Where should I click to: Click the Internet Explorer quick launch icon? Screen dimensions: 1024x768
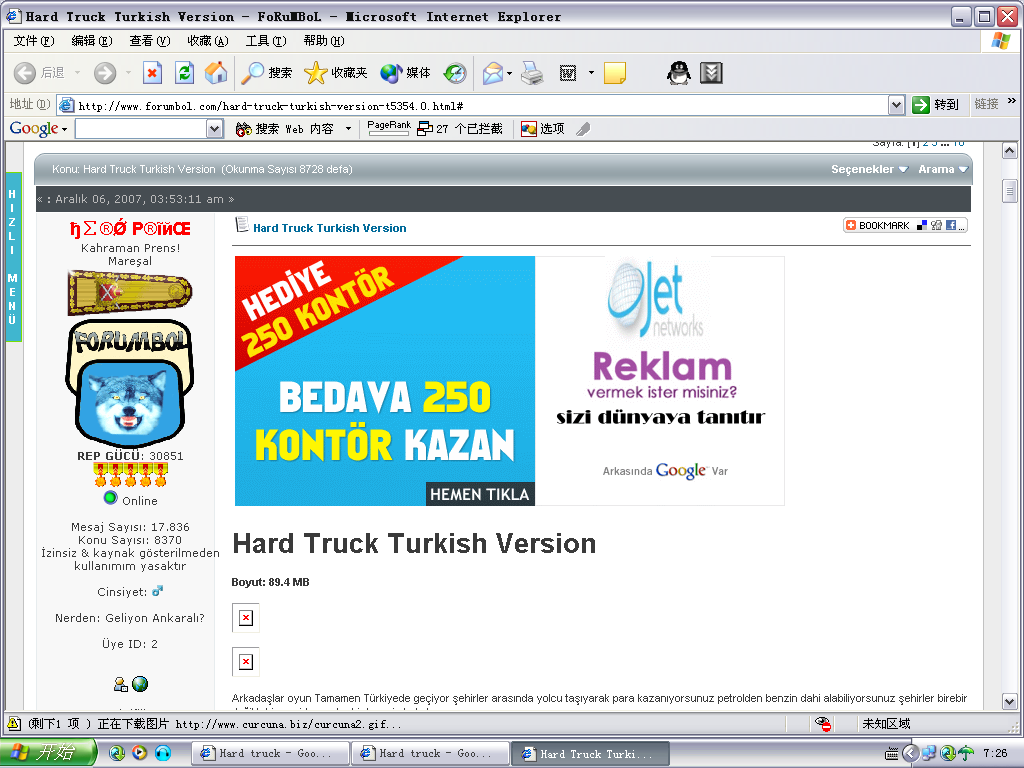[117, 753]
